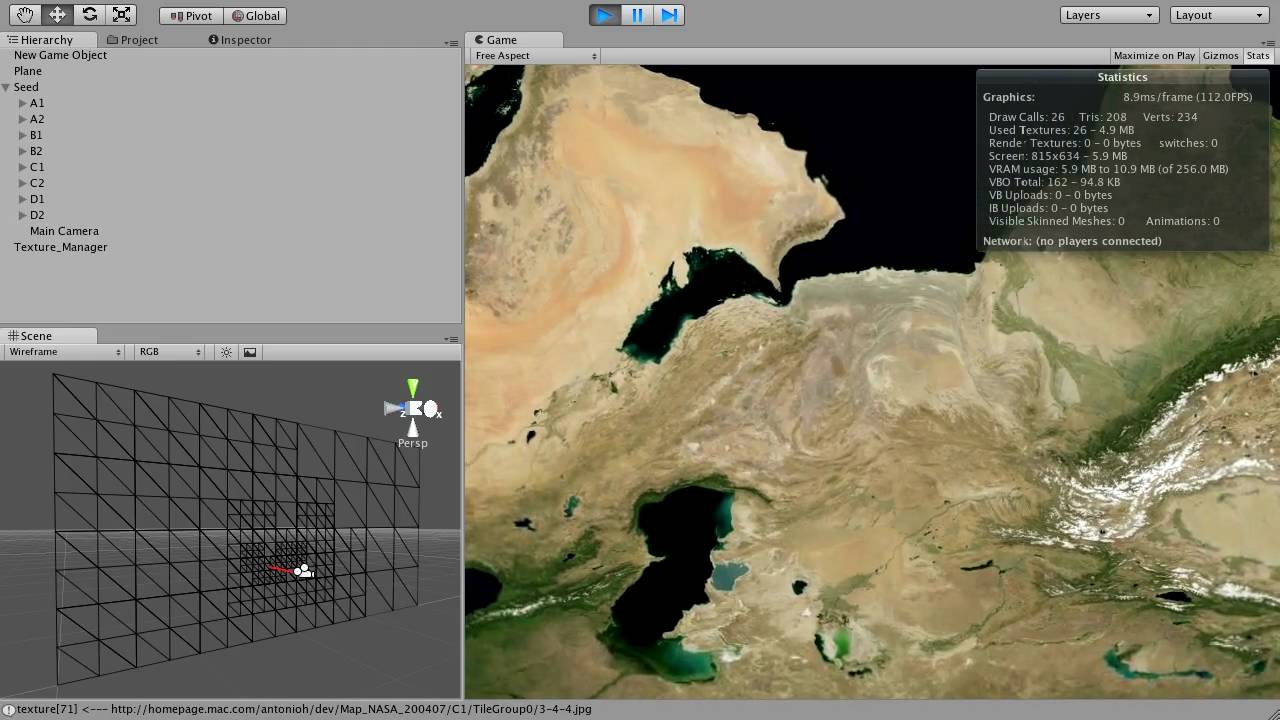The image size is (1280, 720).
Task: Toggle scene lighting in the Scene view toolbar
Action: point(226,352)
